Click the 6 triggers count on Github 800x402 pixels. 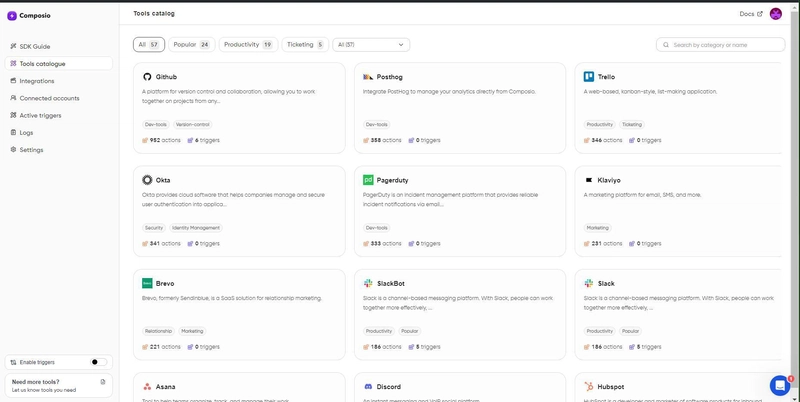pyautogui.click(x=204, y=140)
